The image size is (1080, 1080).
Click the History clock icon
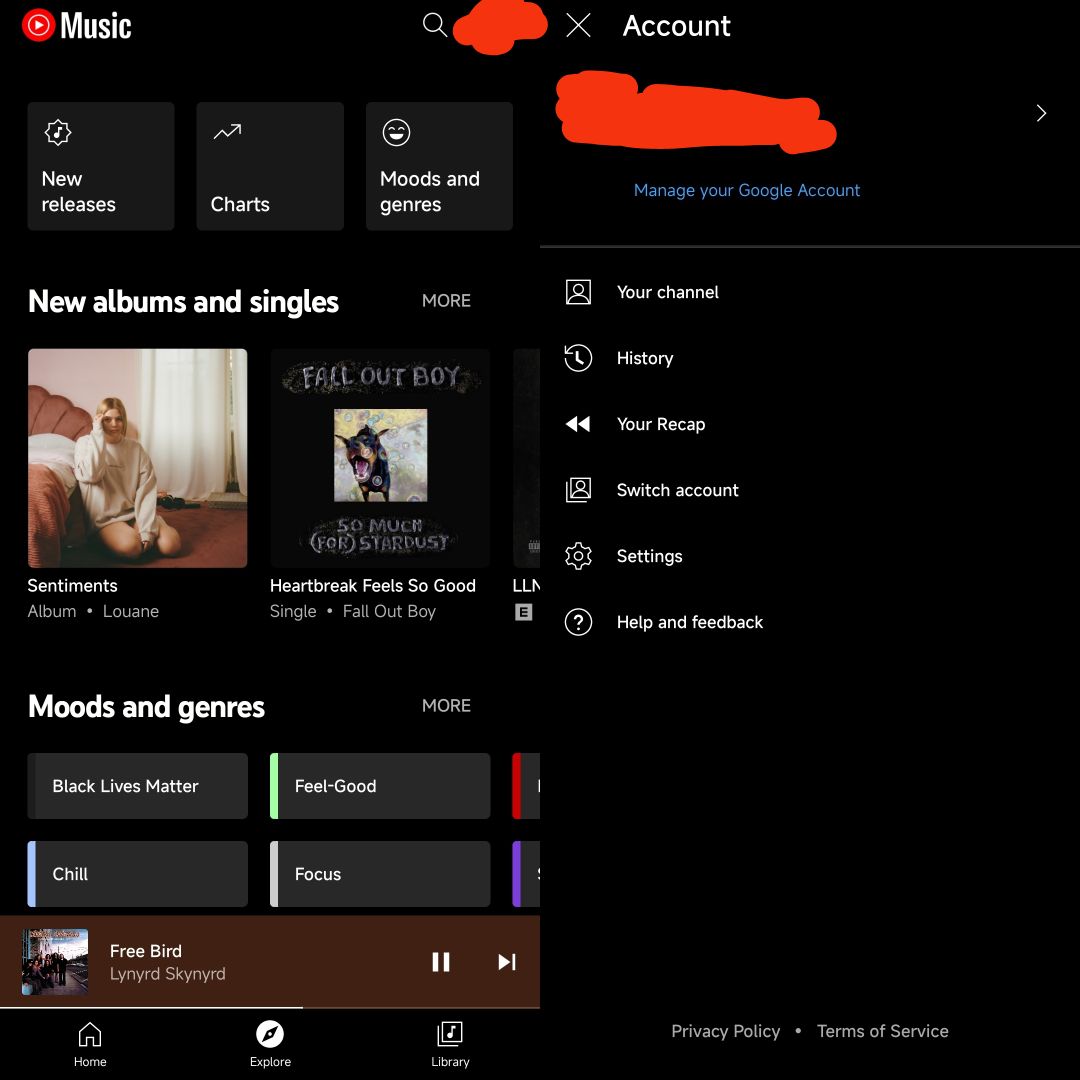coord(578,358)
